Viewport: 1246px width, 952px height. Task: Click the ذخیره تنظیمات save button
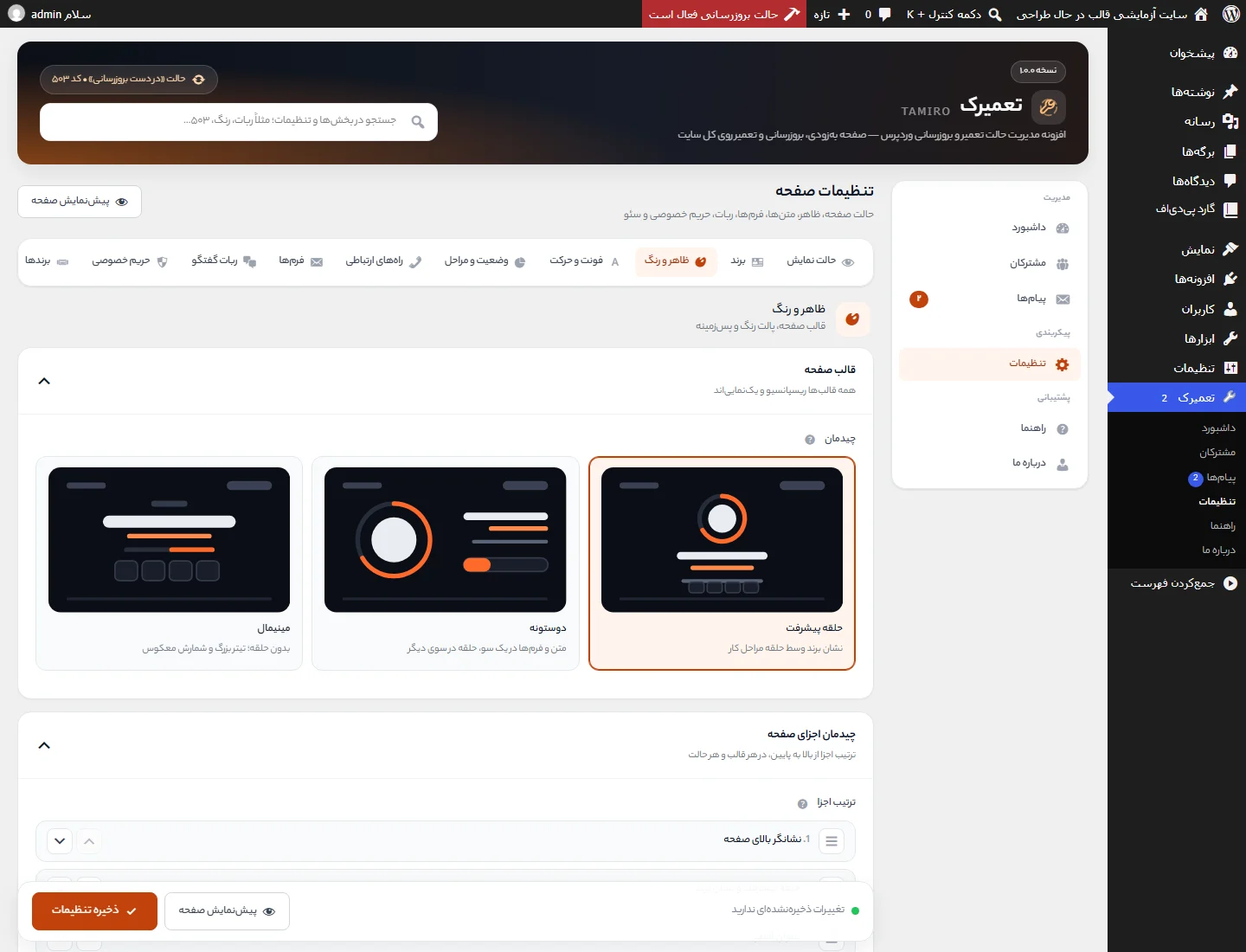pyautogui.click(x=94, y=911)
